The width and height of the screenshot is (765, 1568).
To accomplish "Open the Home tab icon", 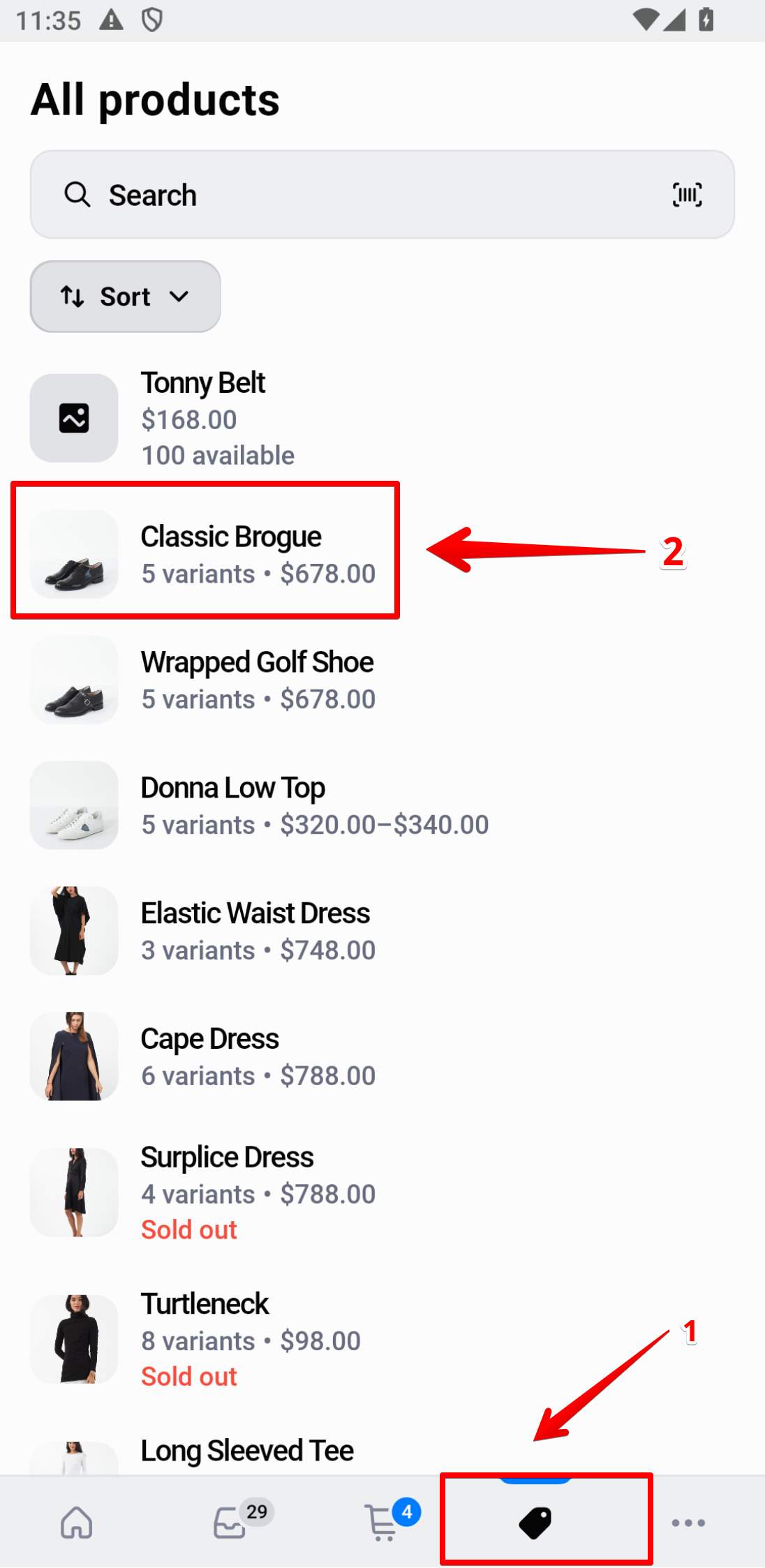I will 77,1522.
